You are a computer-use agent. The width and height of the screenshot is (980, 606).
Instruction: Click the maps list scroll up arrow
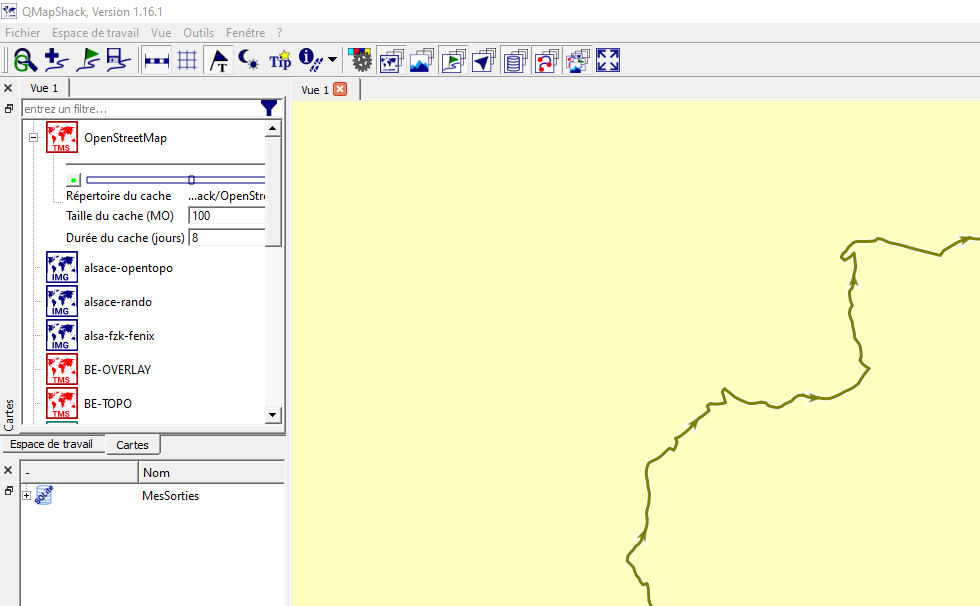pyautogui.click(x=272, y=129)
